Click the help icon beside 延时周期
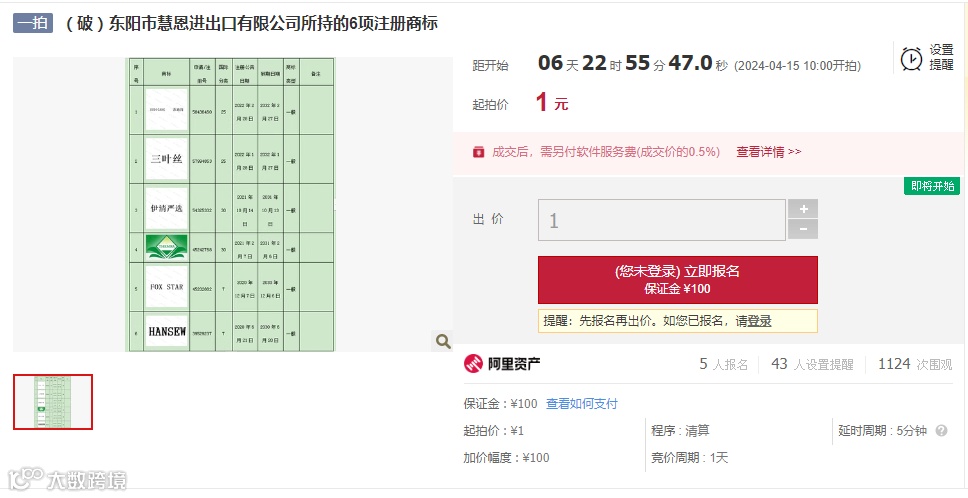Screen dimensions: 968x498 [x=941, y=431]
